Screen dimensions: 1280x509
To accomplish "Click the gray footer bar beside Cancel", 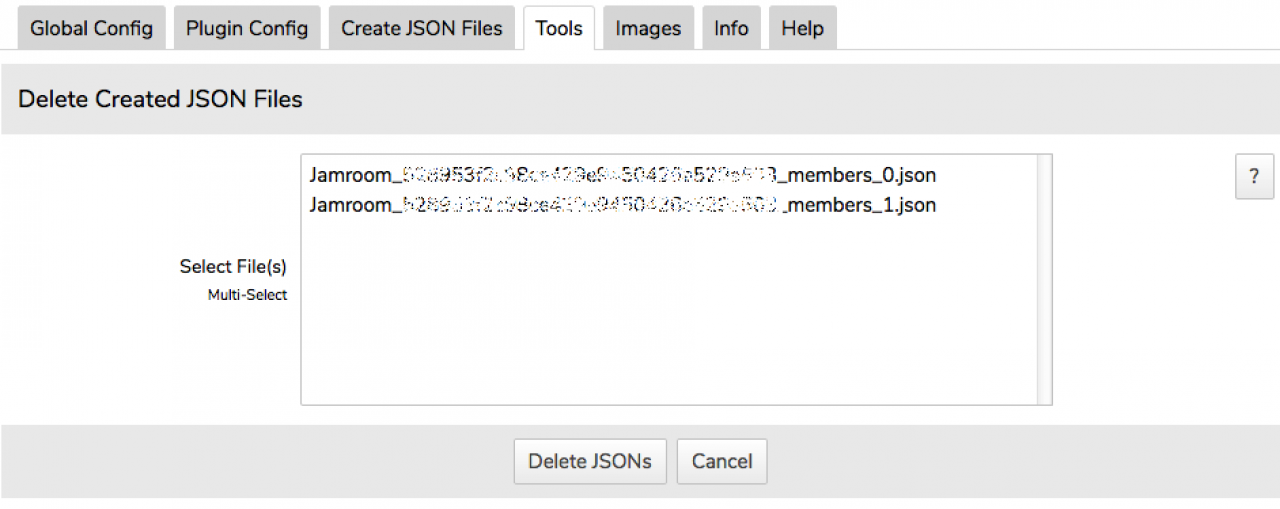I will coord(1000,461).
